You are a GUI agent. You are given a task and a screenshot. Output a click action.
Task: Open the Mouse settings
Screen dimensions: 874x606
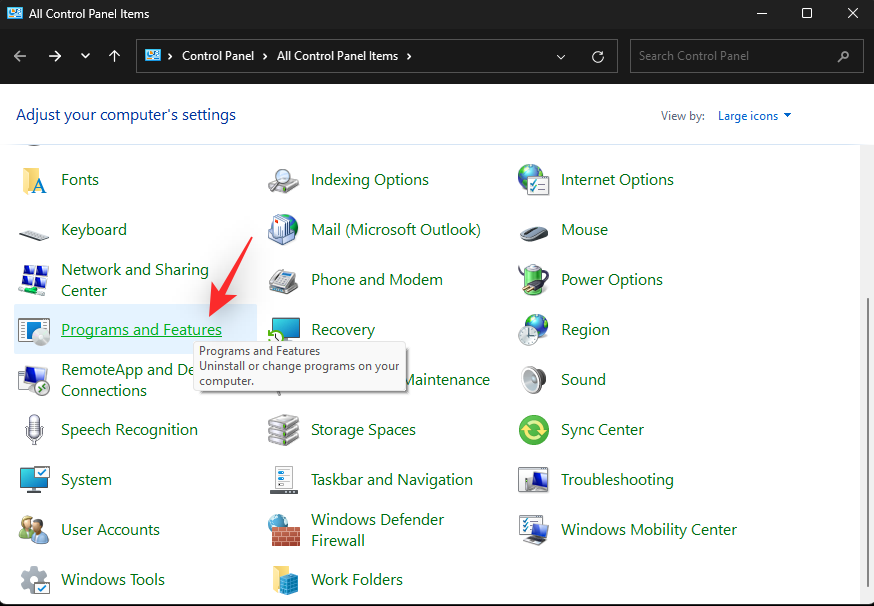pos(584,230)
